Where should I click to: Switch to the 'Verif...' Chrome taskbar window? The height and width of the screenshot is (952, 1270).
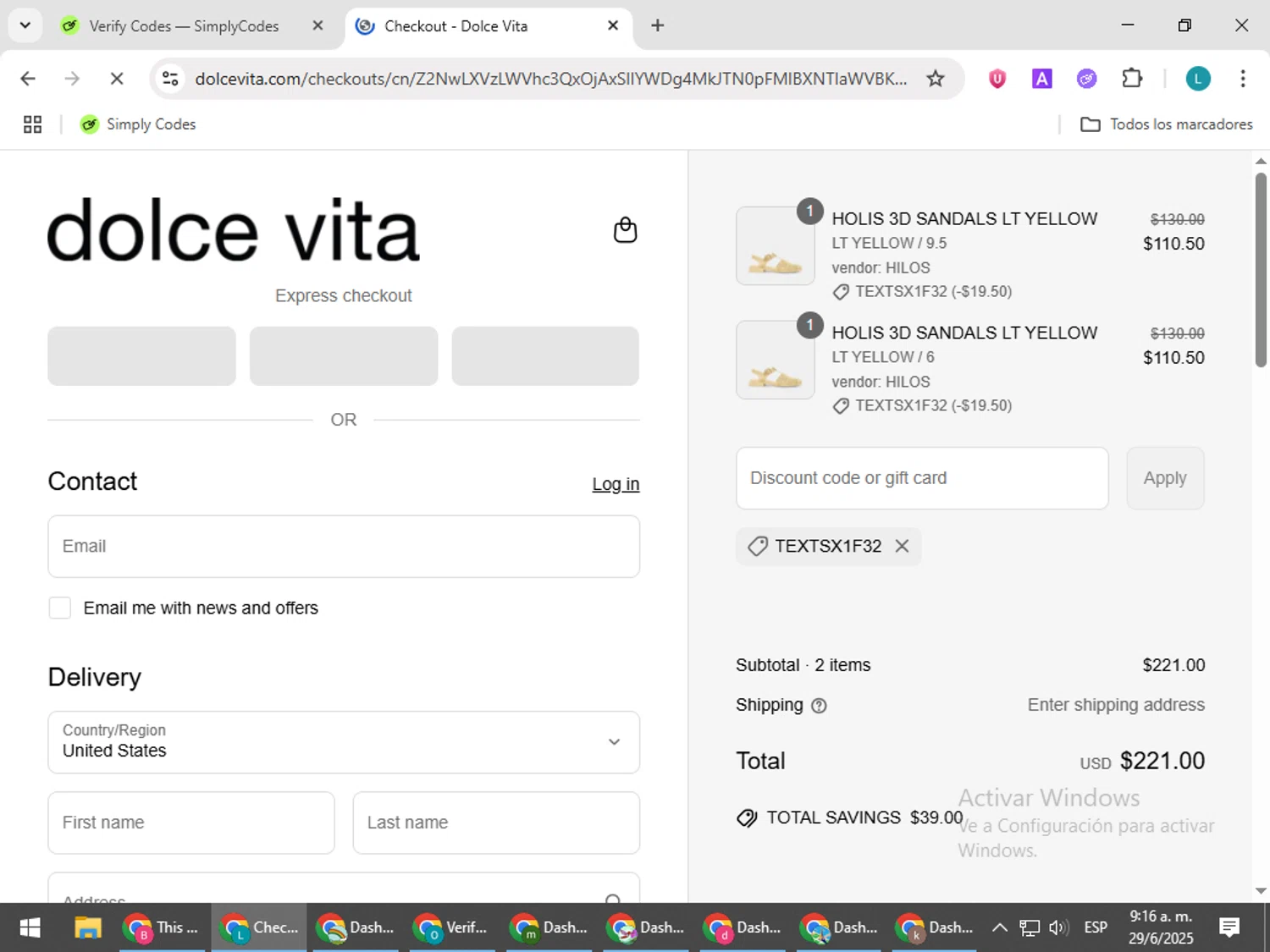(x=452, y=928)
